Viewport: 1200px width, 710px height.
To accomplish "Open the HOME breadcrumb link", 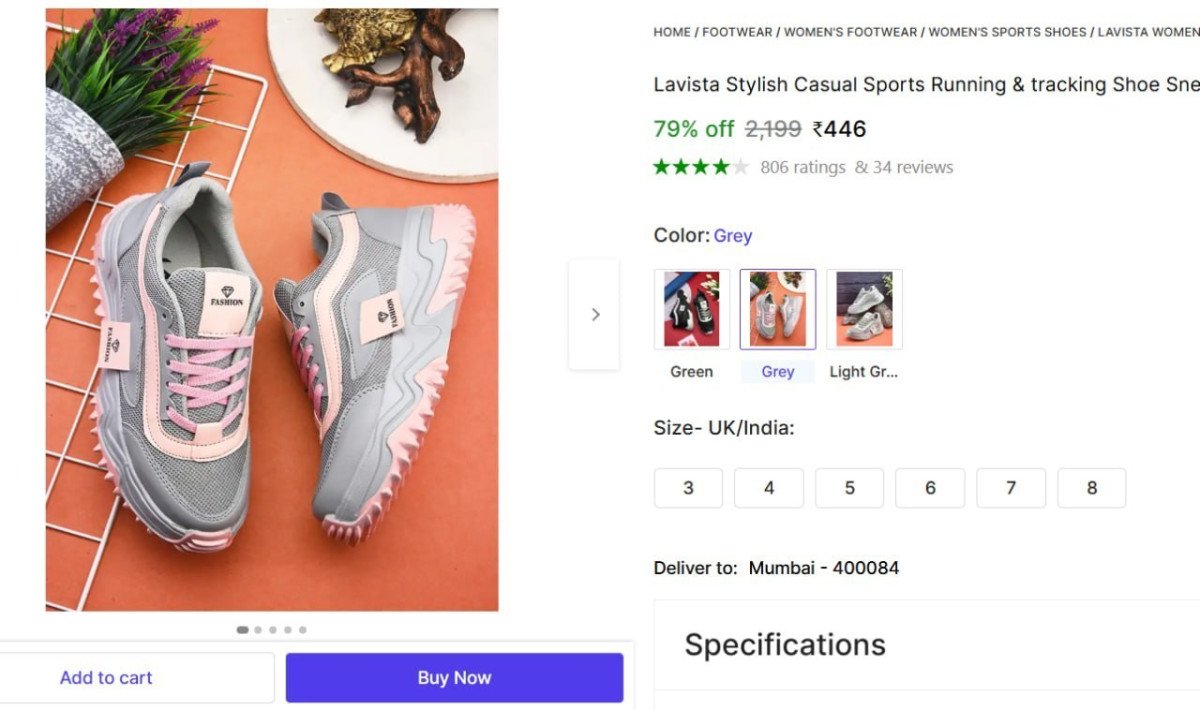I will pos(671,31).
